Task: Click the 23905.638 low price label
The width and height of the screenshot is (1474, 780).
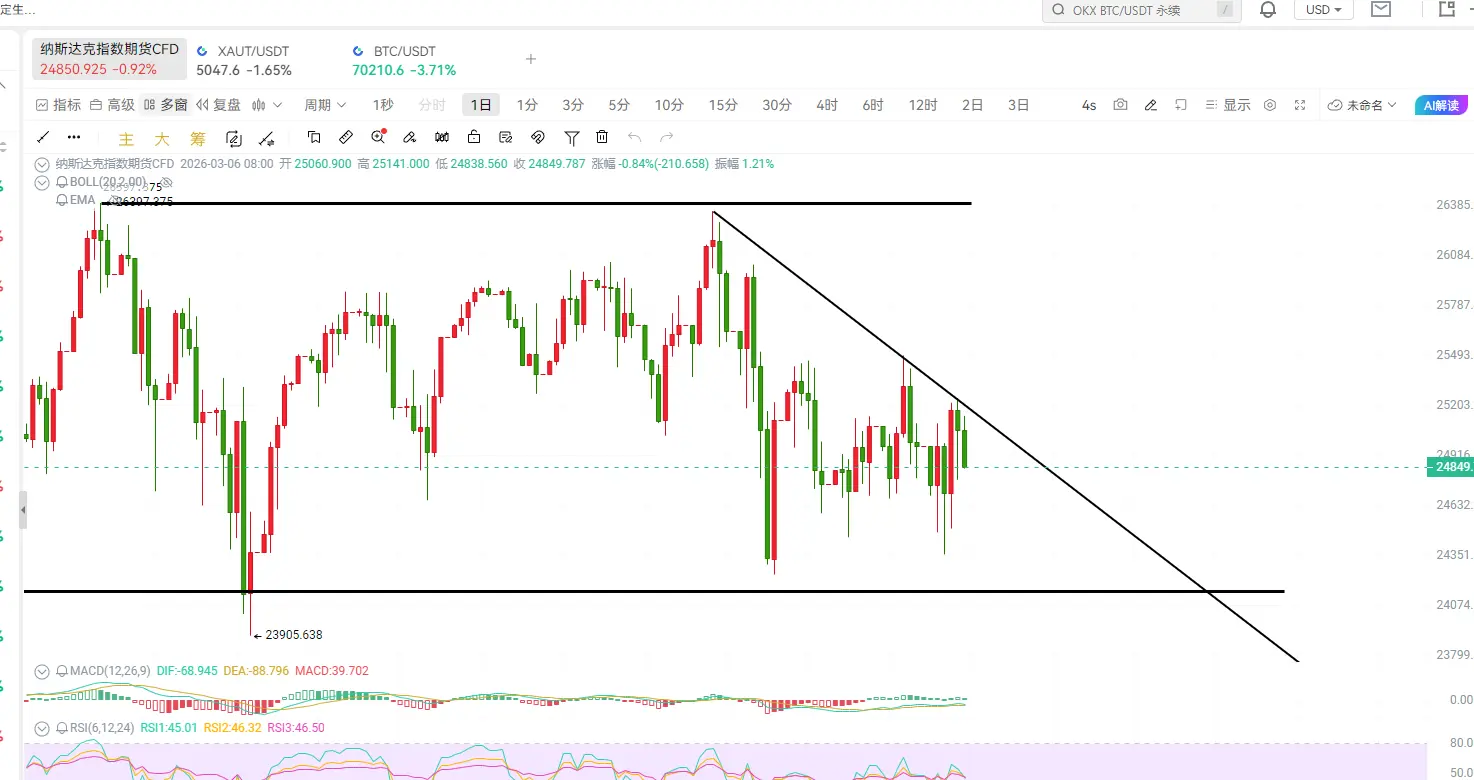Action: point(294,635)
